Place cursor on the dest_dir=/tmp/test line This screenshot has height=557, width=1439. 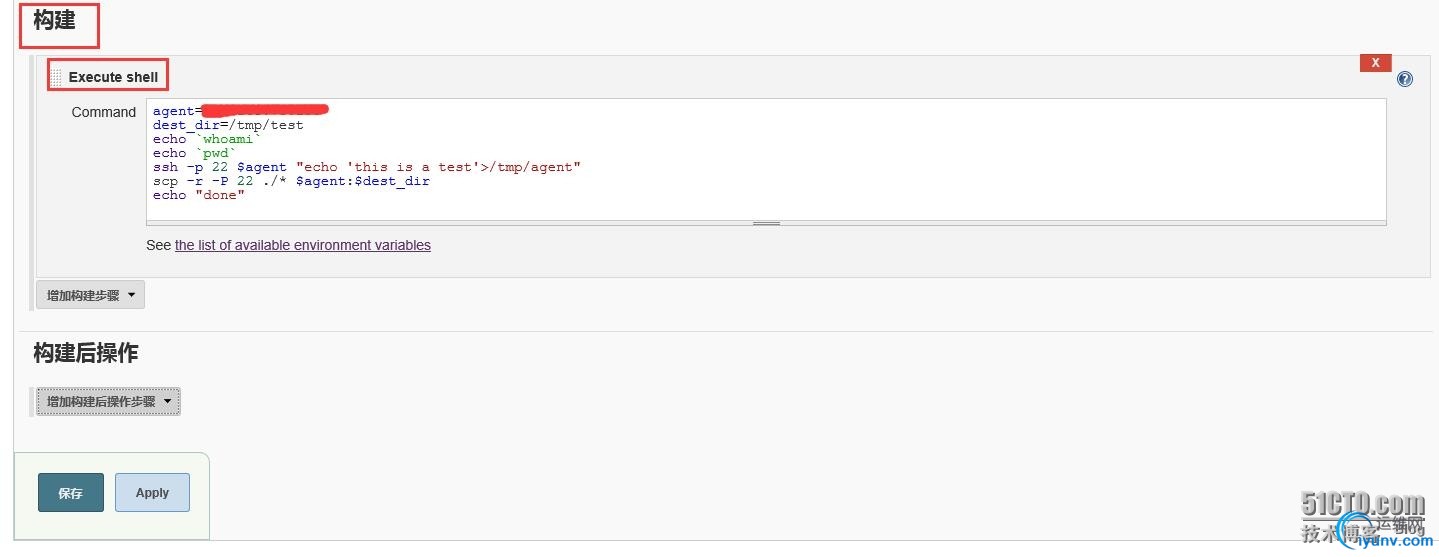coord(228,125)
